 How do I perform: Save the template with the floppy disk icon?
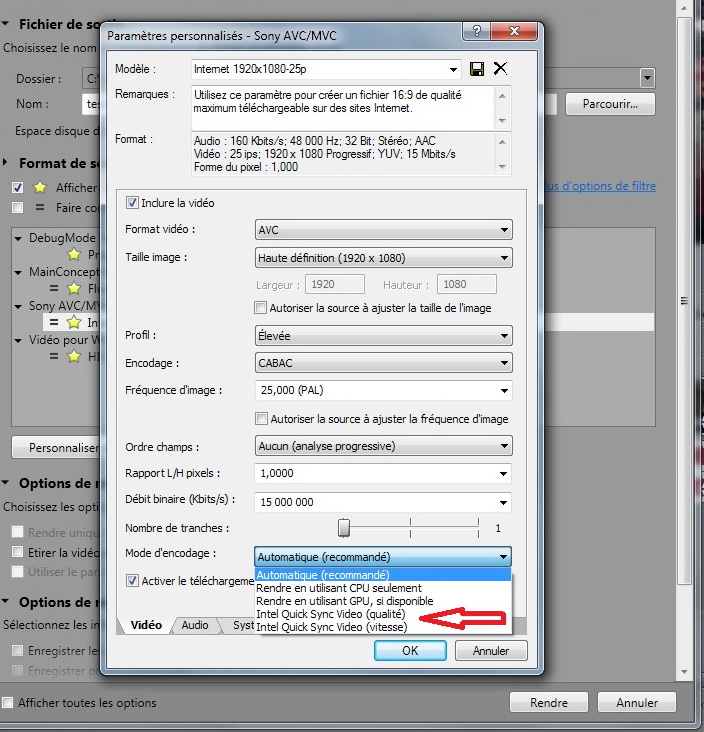point(477,69)
